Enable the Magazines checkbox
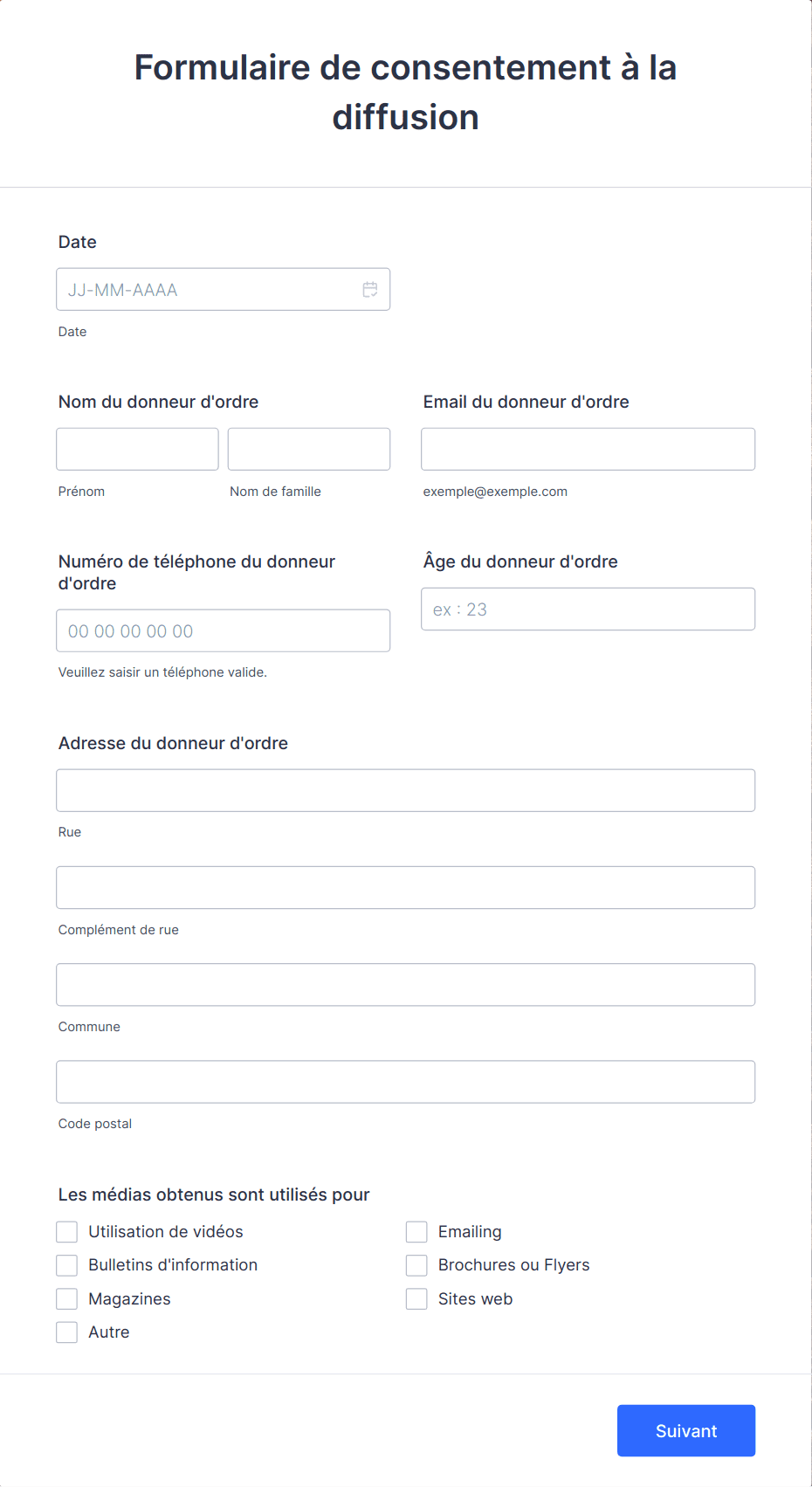Viewport: 812px width, 1487px height. tap(67, 1299)
